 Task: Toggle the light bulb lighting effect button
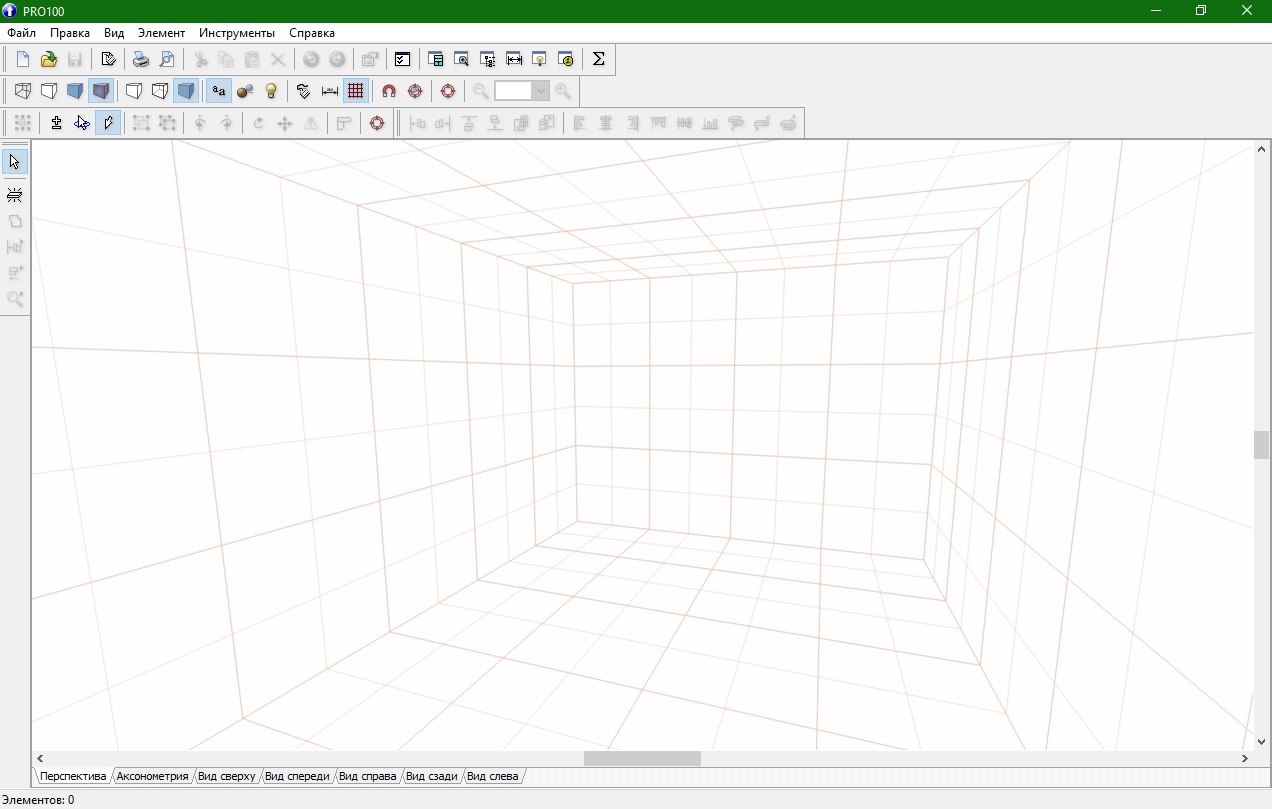pos(270,91)
